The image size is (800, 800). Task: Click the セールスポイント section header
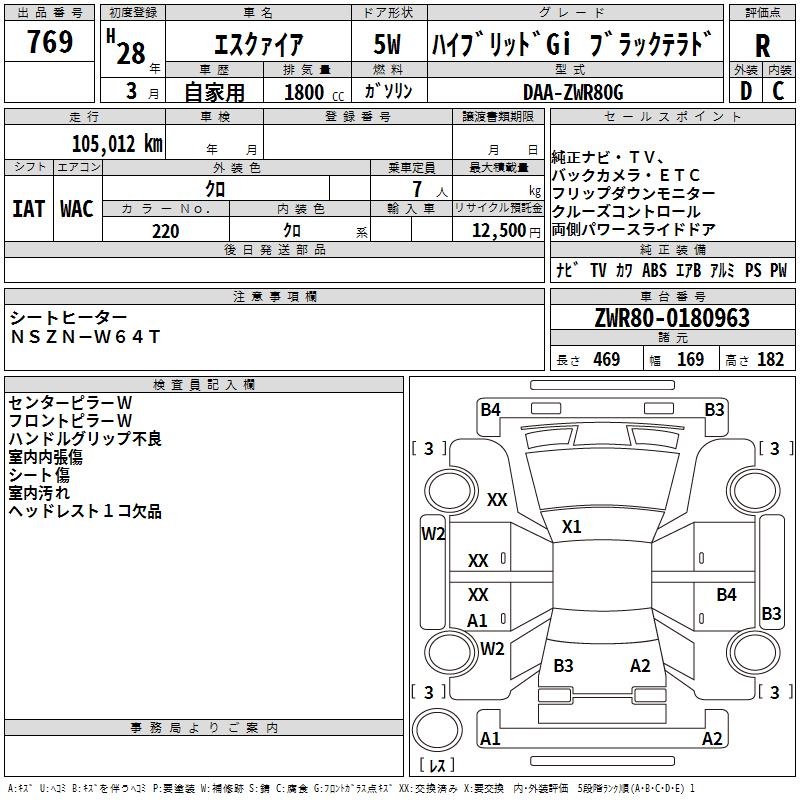click(672, 117)
